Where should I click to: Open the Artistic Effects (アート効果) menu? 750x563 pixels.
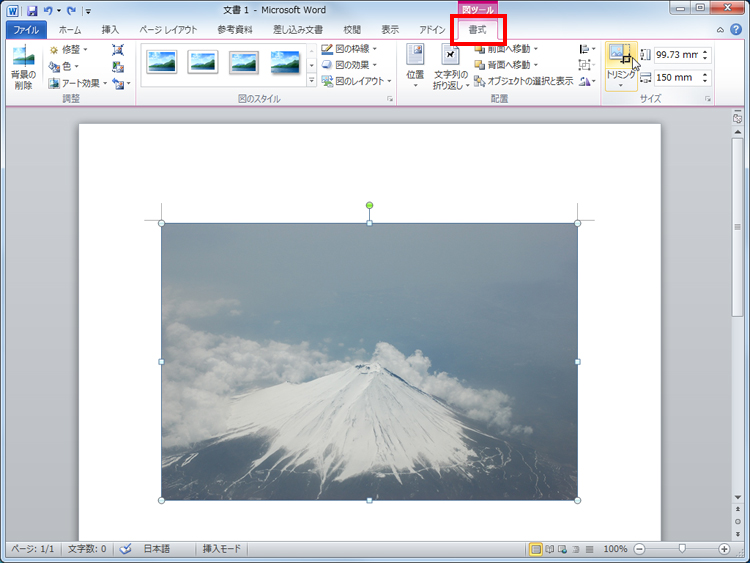[78, 83]
